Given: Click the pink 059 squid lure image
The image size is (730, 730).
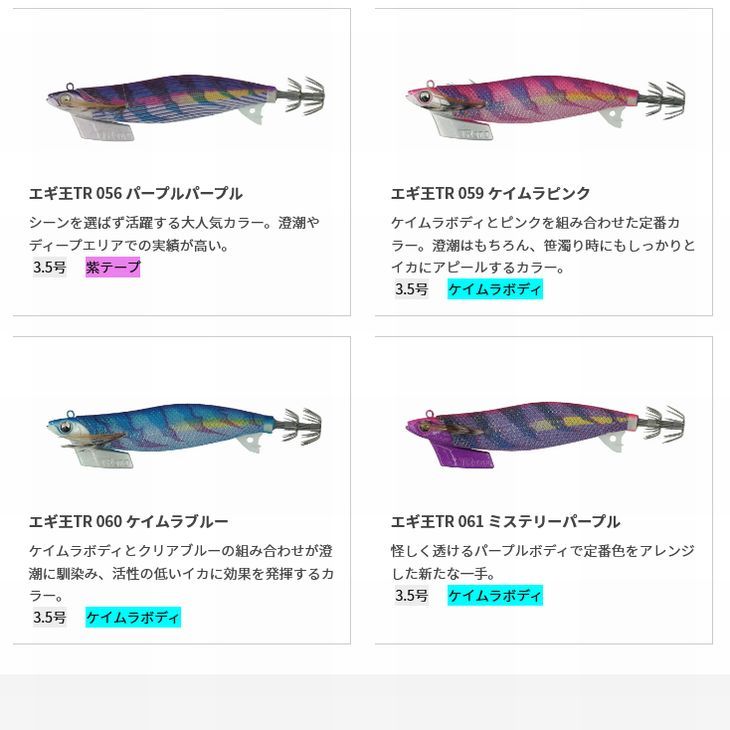Looking at the screenshot, I should click(x=545, y=102).
